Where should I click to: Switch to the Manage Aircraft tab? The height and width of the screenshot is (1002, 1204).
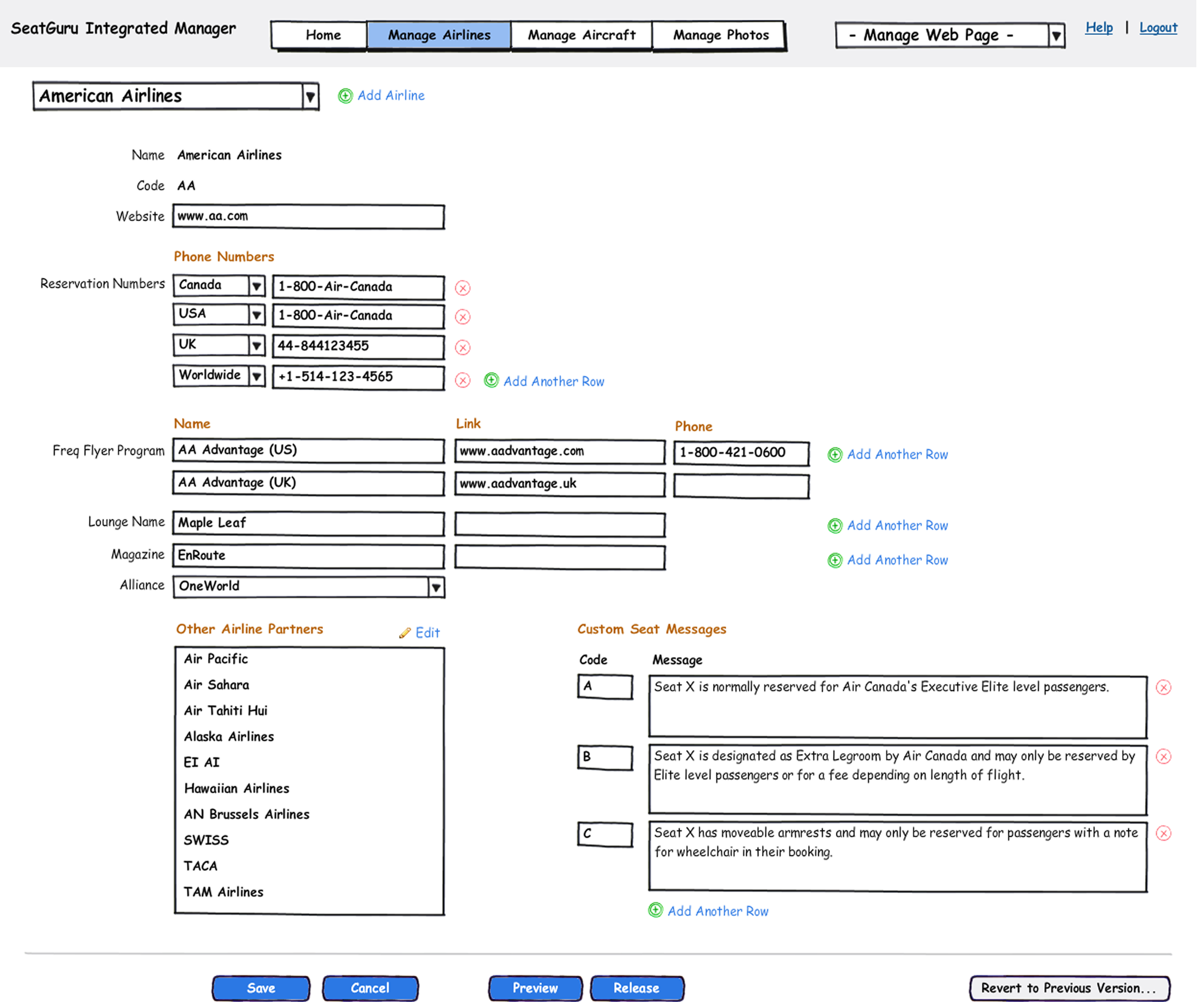(581, 36)
